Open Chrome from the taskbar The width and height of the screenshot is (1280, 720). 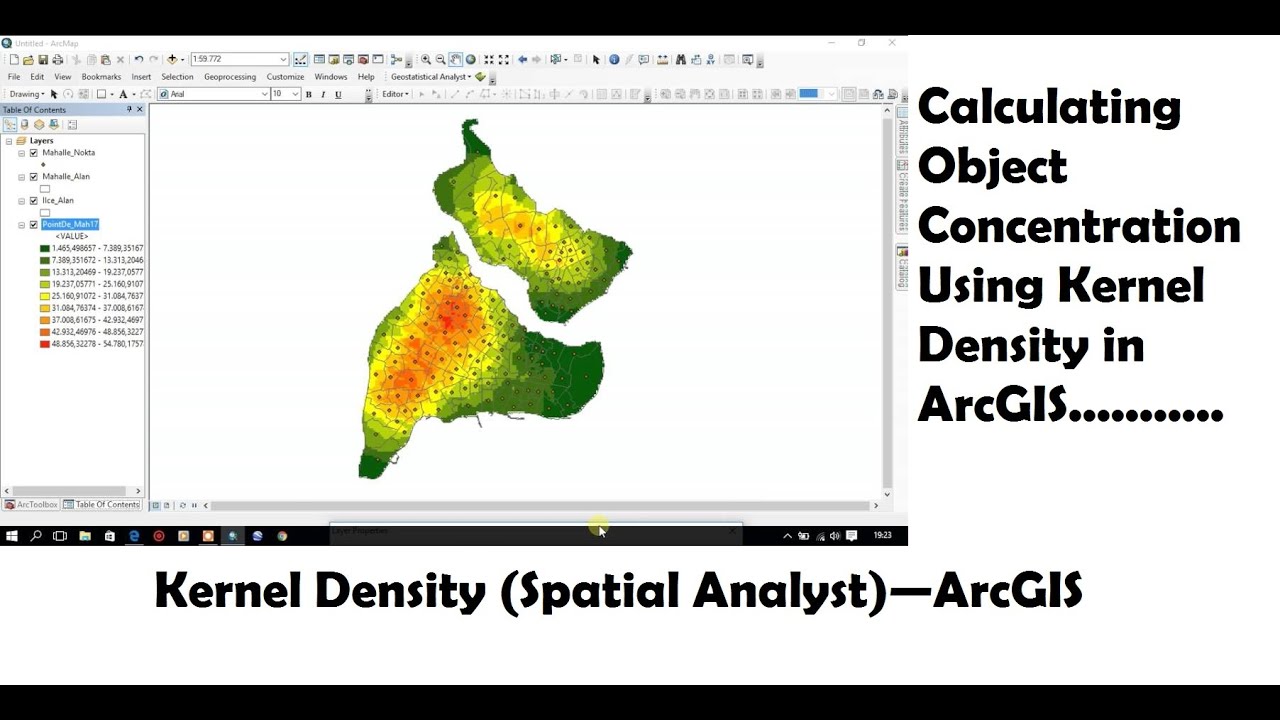point(282,536)
